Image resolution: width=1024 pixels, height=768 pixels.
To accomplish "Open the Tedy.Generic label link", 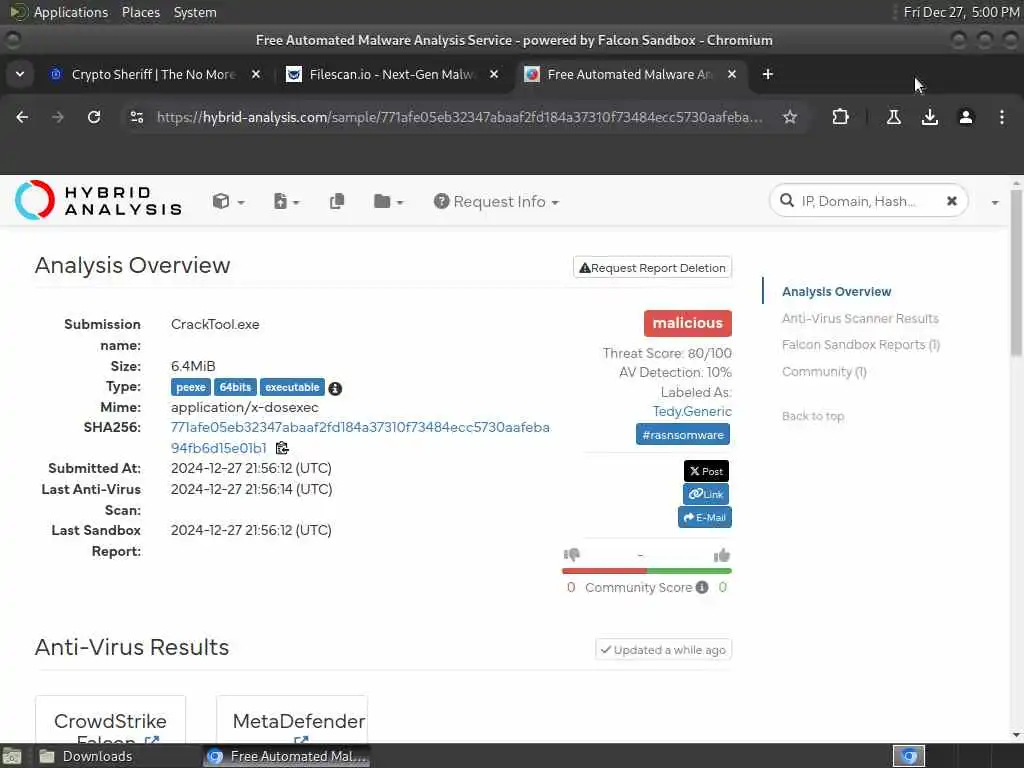I will tap(692, 411).
